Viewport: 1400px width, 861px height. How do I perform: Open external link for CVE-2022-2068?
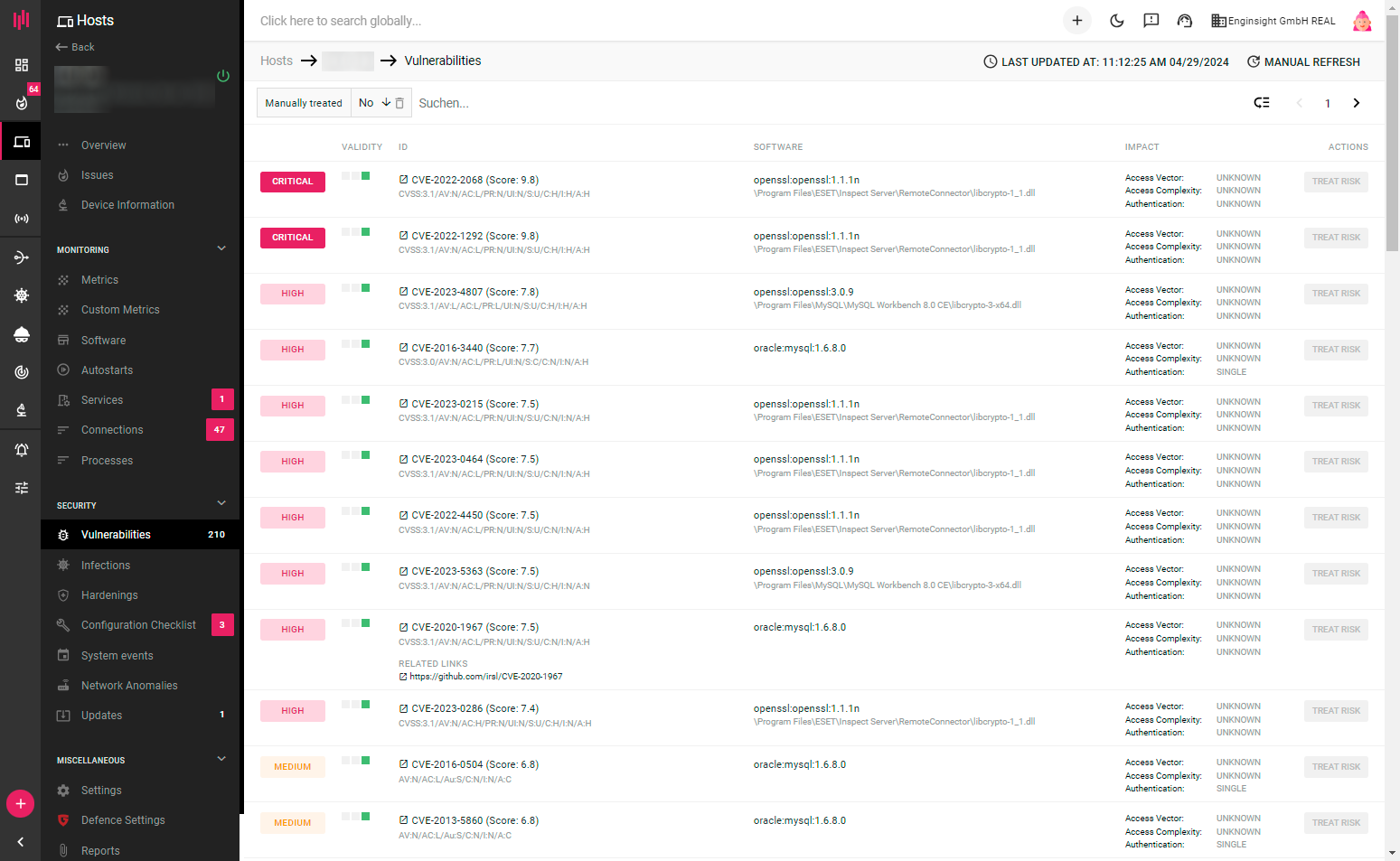(403, 180)
